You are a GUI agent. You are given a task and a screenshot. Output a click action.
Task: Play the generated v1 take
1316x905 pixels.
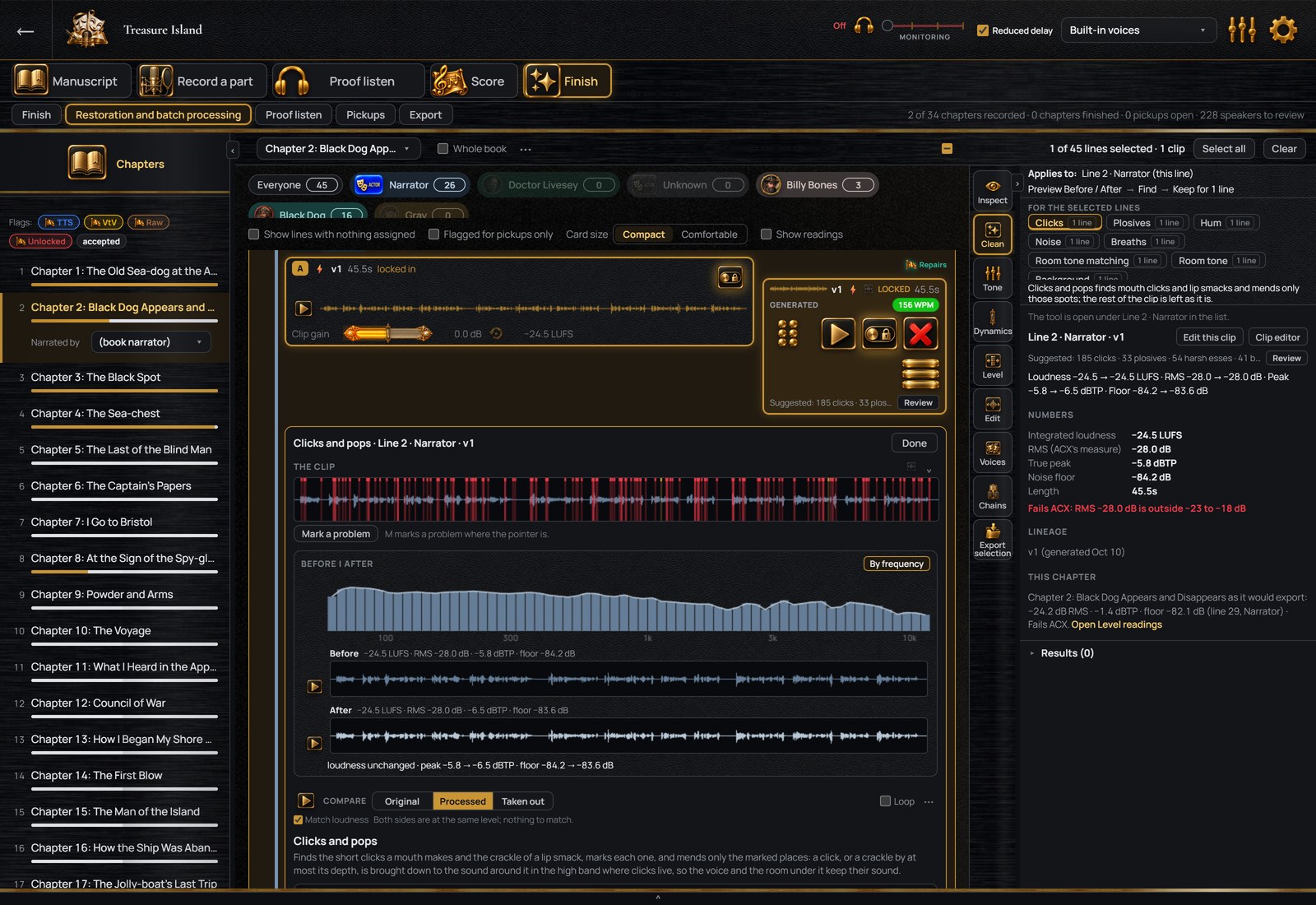[x=838, y=333]
